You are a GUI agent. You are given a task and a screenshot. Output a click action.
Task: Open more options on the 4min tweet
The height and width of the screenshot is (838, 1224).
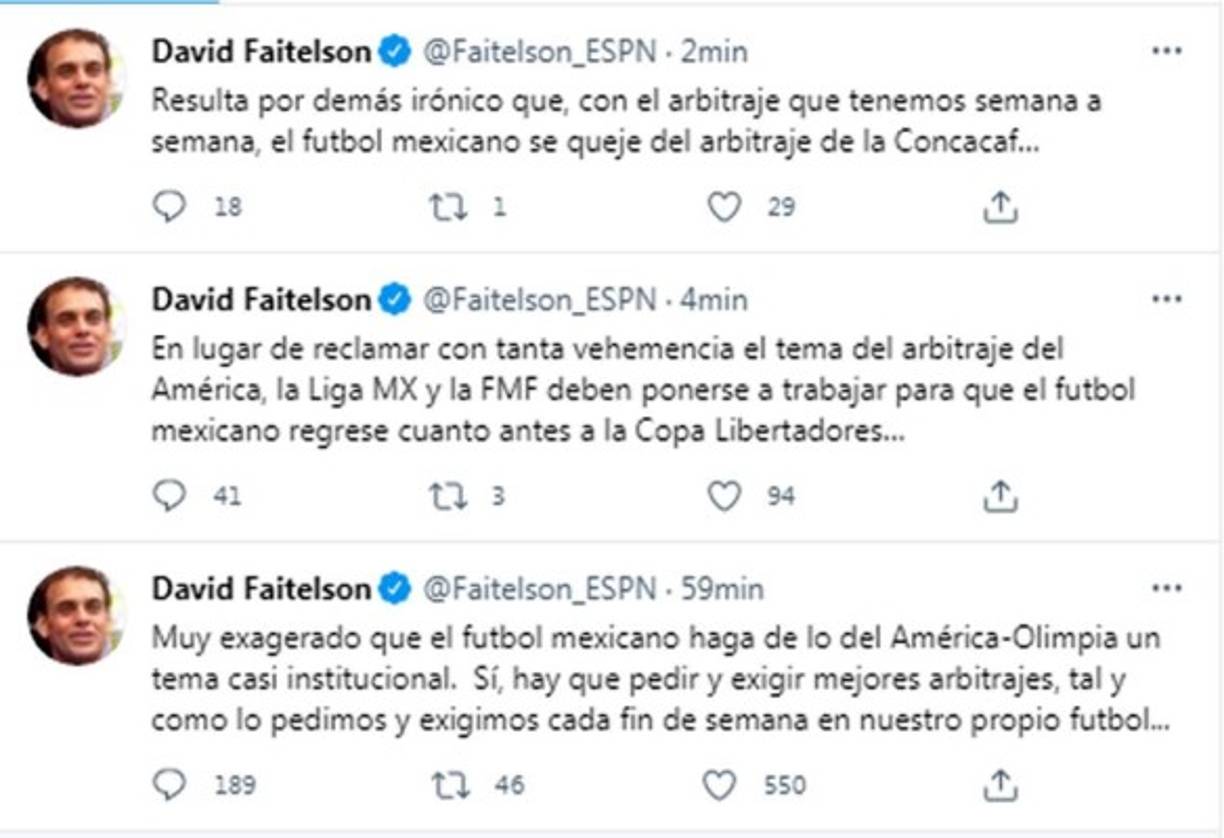[1166, 299]
